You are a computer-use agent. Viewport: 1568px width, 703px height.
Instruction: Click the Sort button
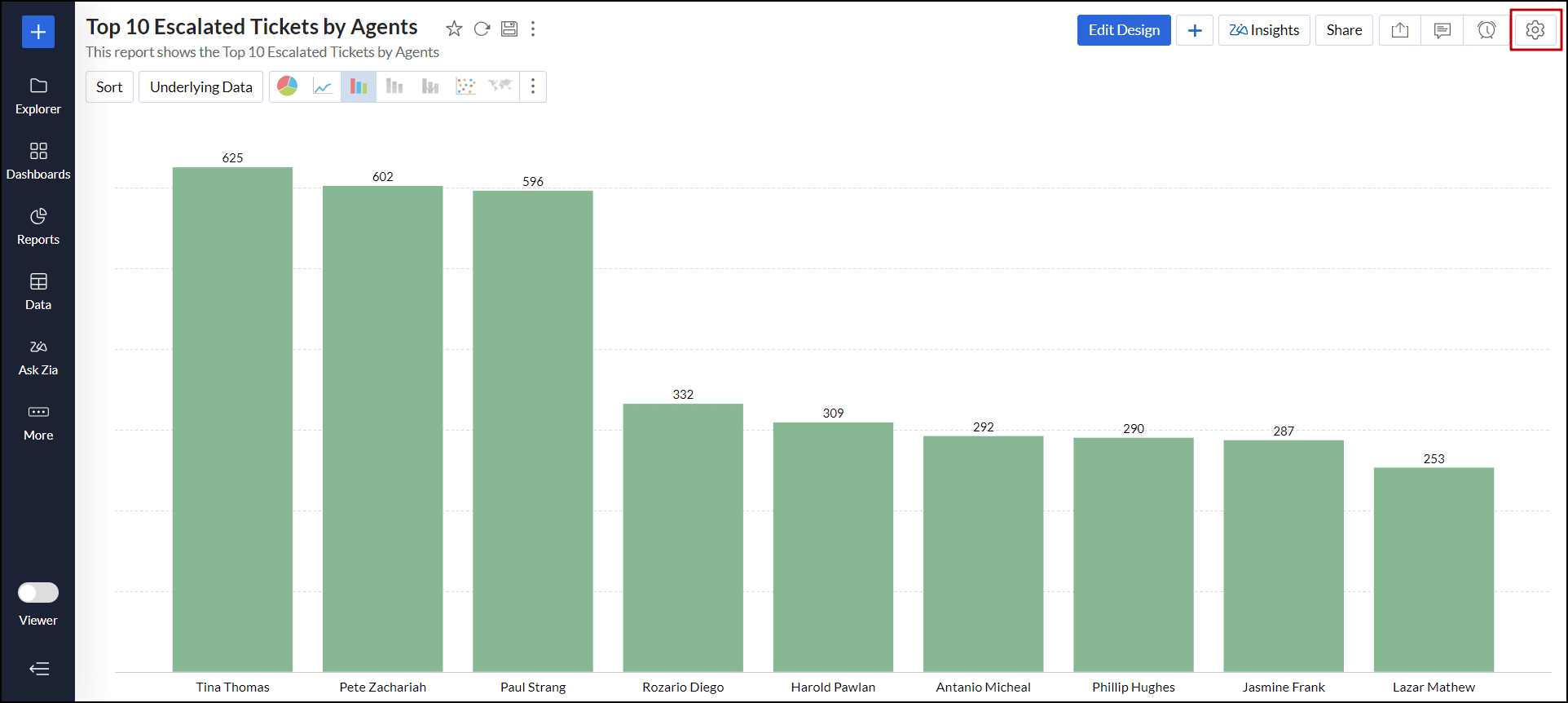[109, 87]
